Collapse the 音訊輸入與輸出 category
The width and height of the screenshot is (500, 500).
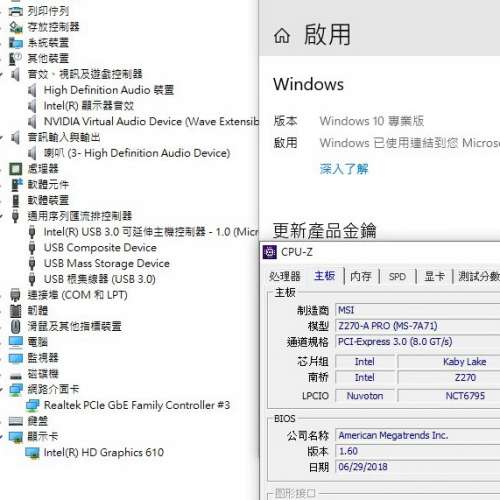point(2,137)
